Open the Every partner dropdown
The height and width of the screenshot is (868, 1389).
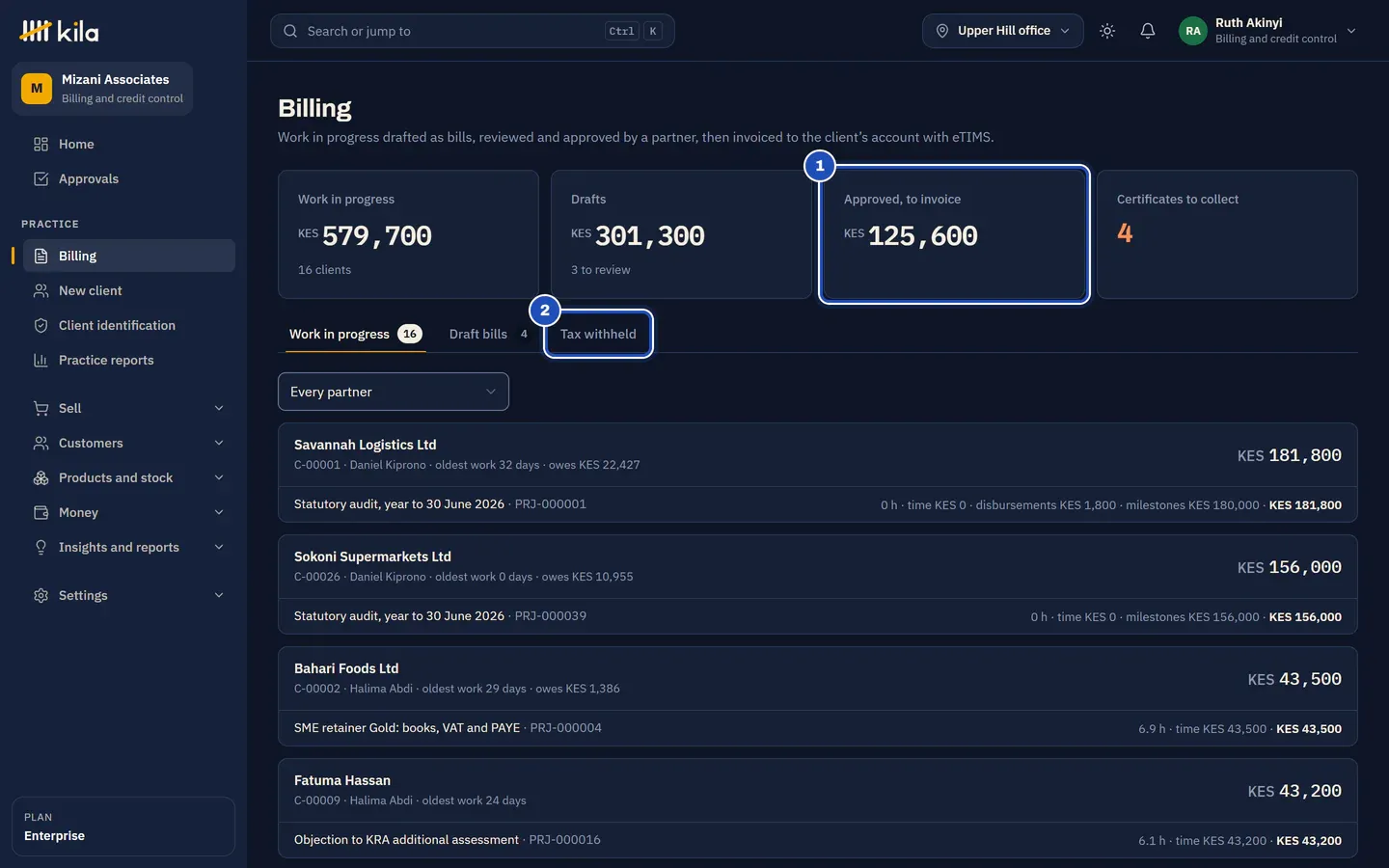(x=394, y=392)
